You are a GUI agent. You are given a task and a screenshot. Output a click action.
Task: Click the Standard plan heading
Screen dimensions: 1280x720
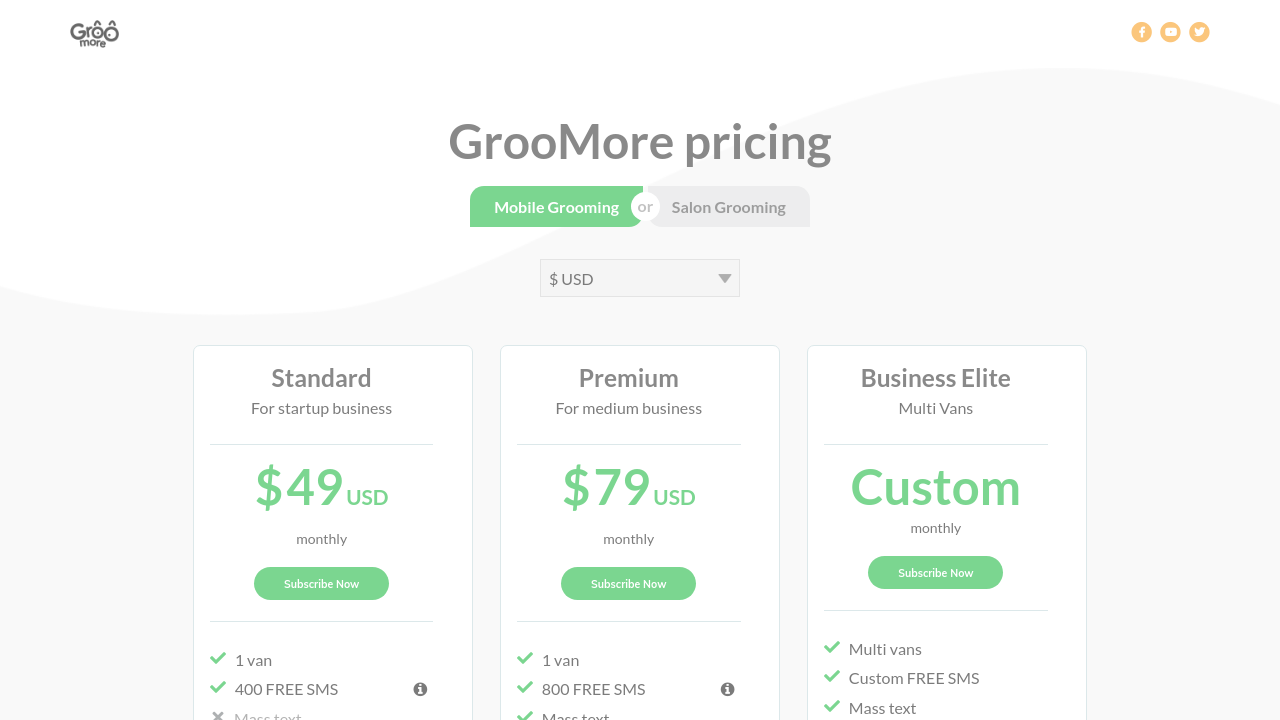coord(321,378)
